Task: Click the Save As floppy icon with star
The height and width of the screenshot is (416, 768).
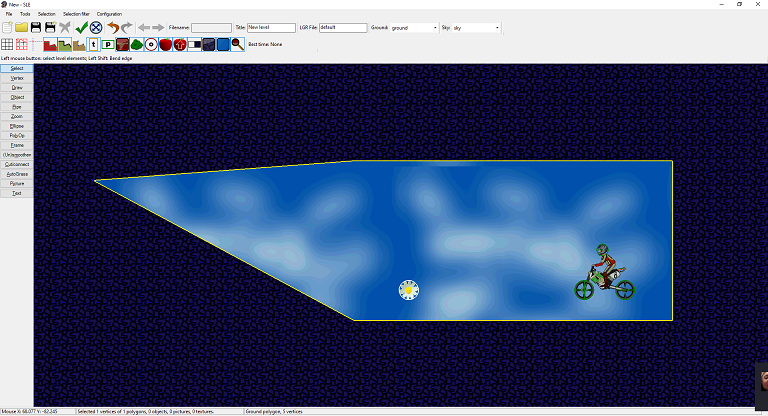Action: (x=50, y=27)
